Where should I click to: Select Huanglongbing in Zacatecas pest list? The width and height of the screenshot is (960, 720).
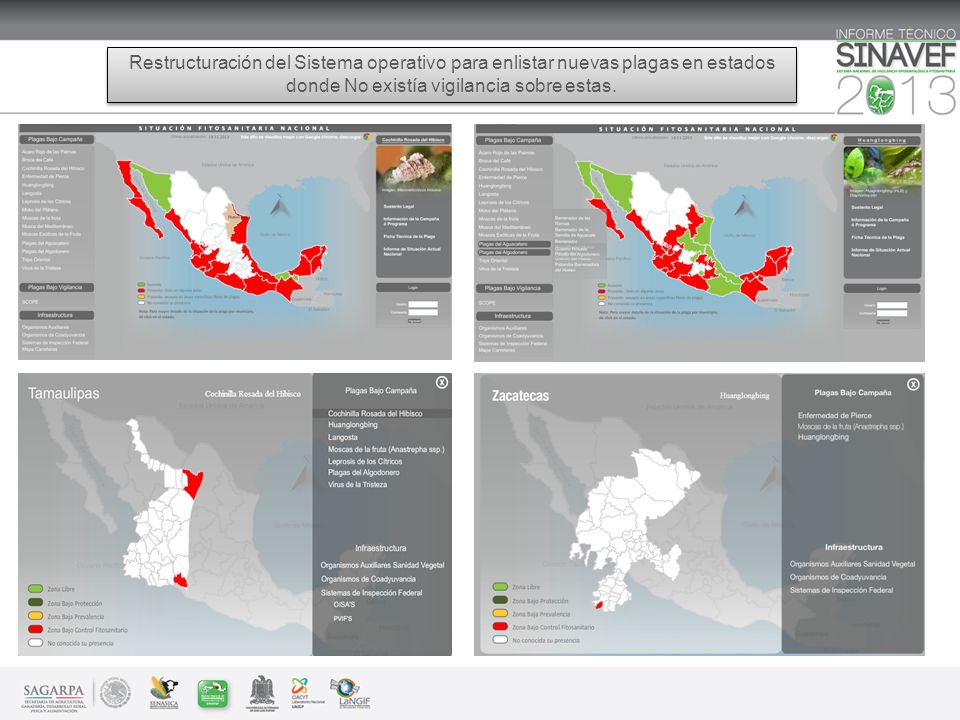coord(823,437)
